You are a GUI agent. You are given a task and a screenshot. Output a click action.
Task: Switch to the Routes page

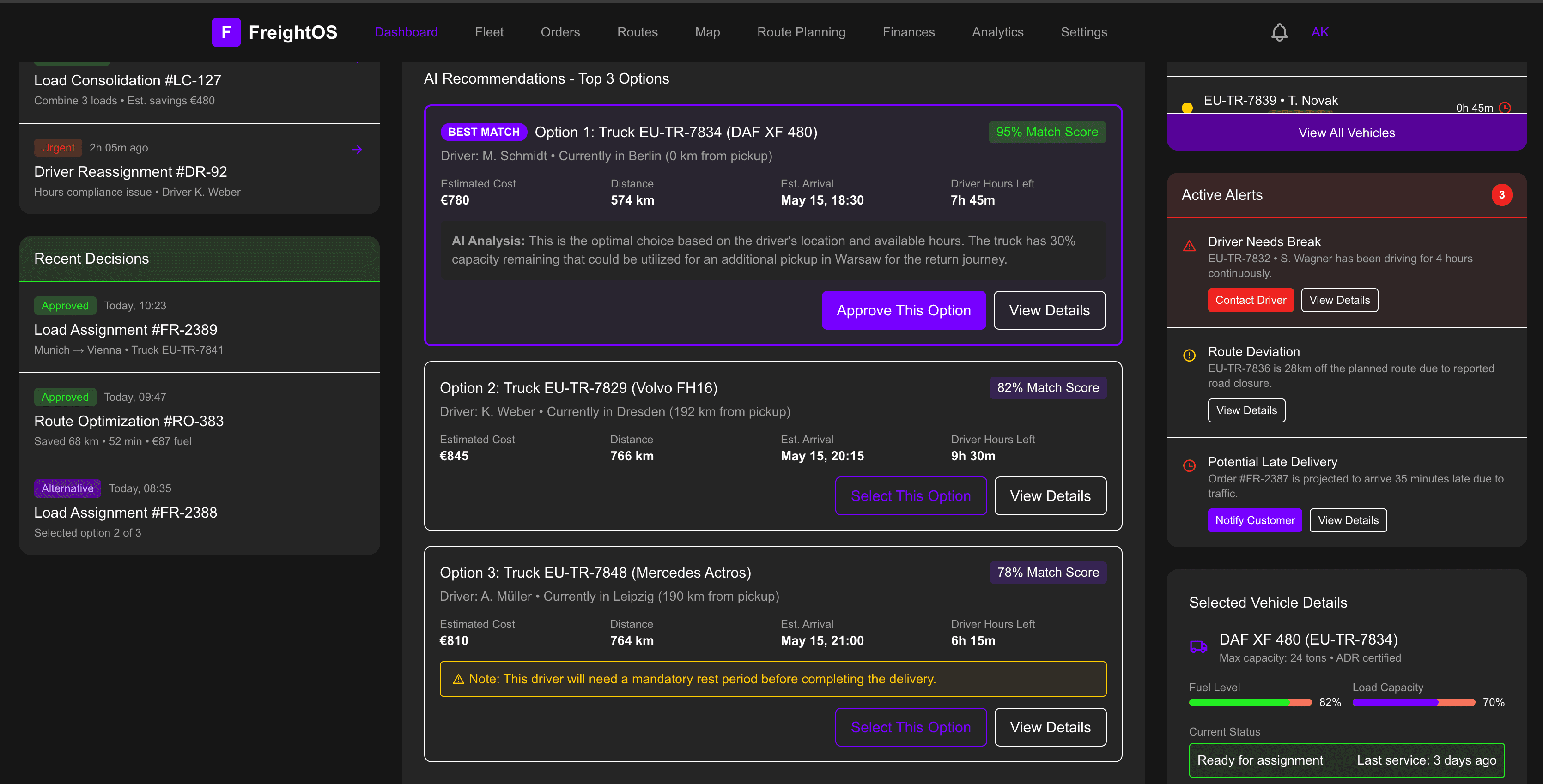click(x=638, y=32)
